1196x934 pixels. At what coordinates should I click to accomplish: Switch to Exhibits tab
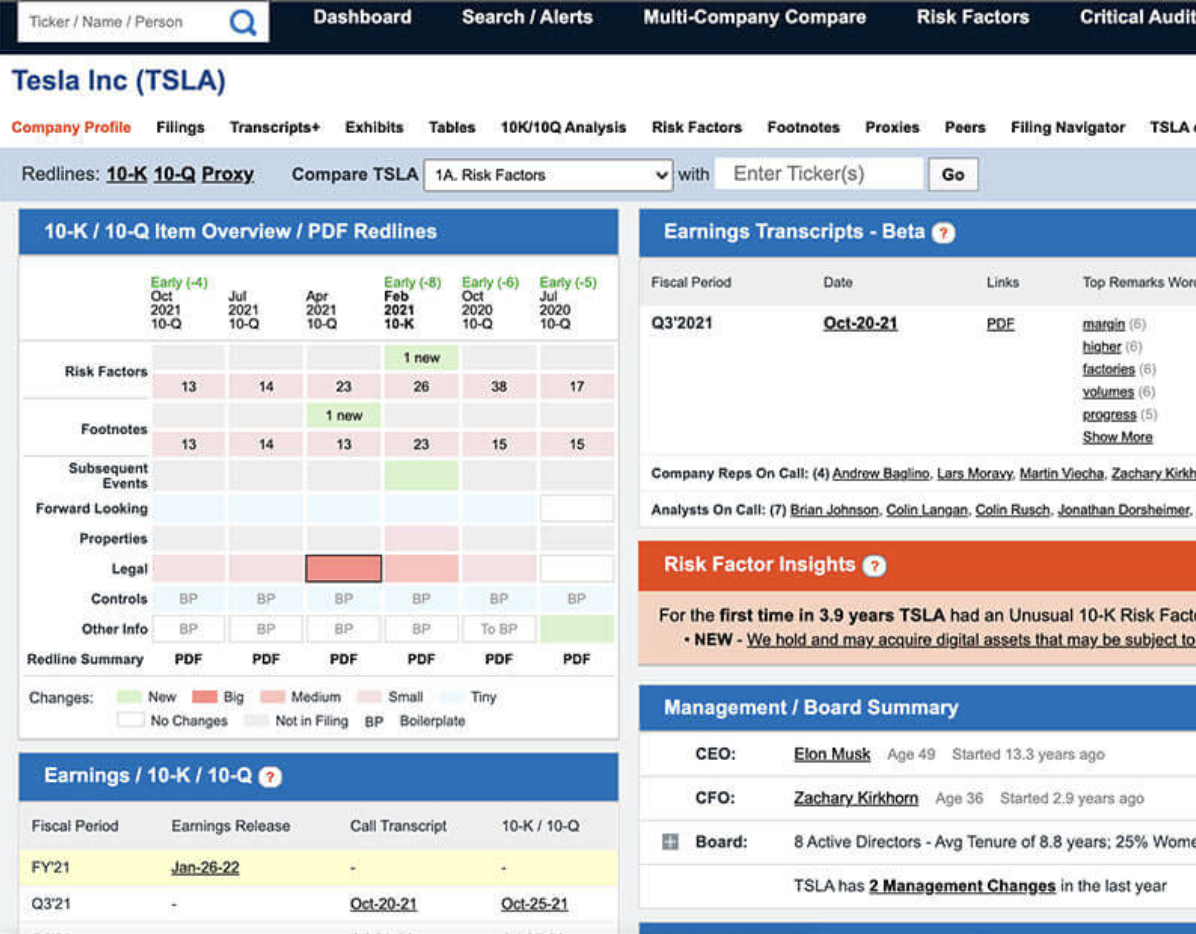point(374,127)
